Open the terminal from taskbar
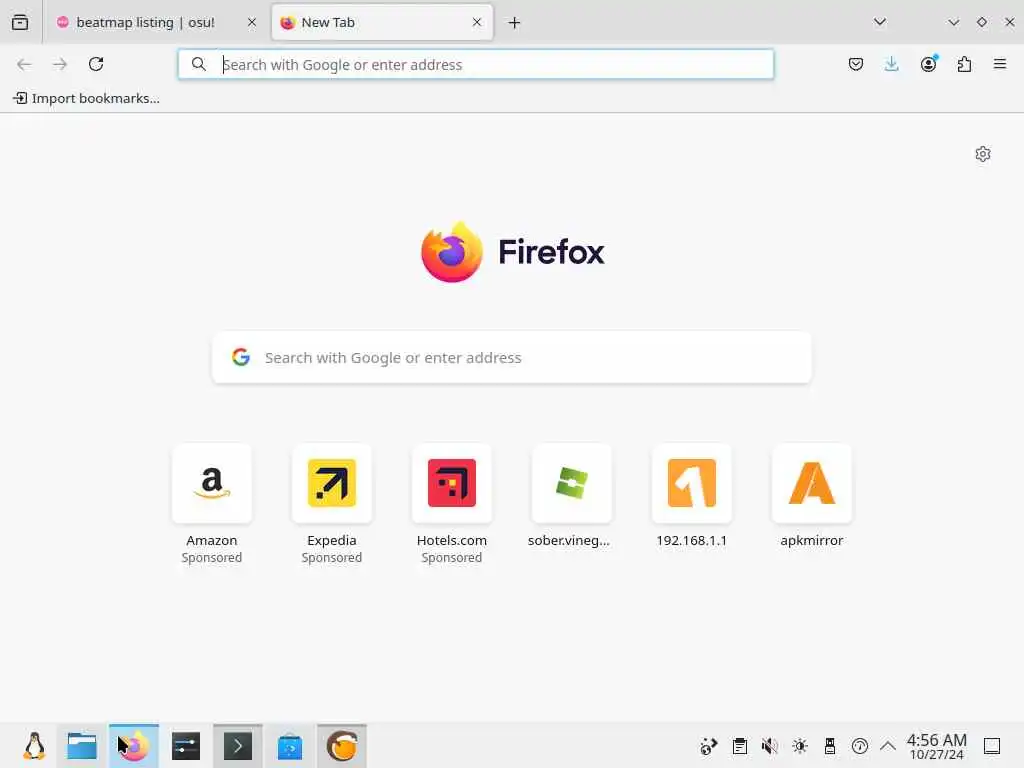The height and width of the screenshot is (768, 1024). point(238,746)
